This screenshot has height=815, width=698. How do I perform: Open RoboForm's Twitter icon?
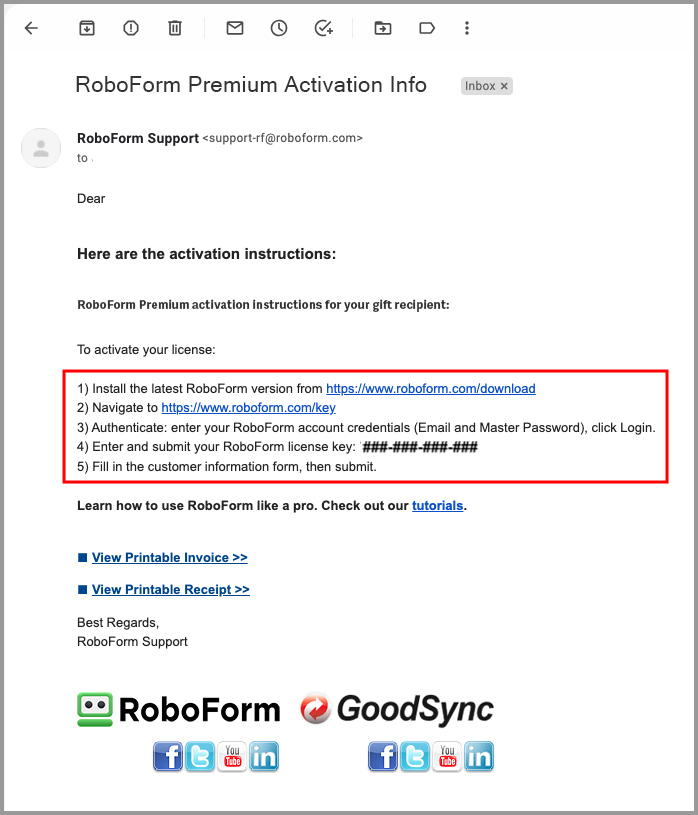coord(200,757)
